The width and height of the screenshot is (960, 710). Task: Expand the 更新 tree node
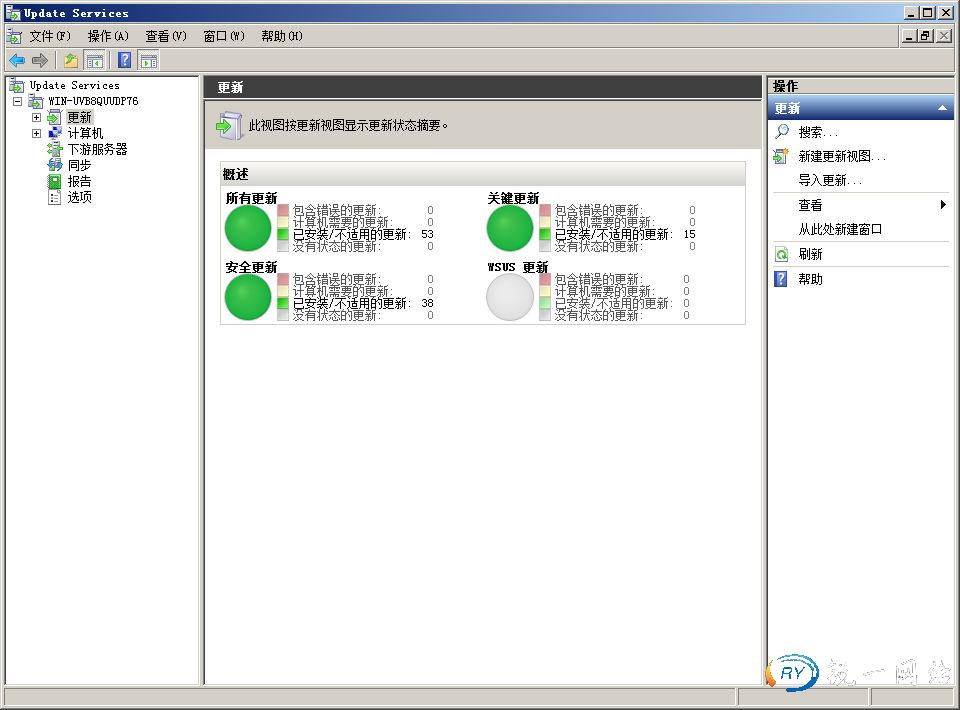(36, 117)
